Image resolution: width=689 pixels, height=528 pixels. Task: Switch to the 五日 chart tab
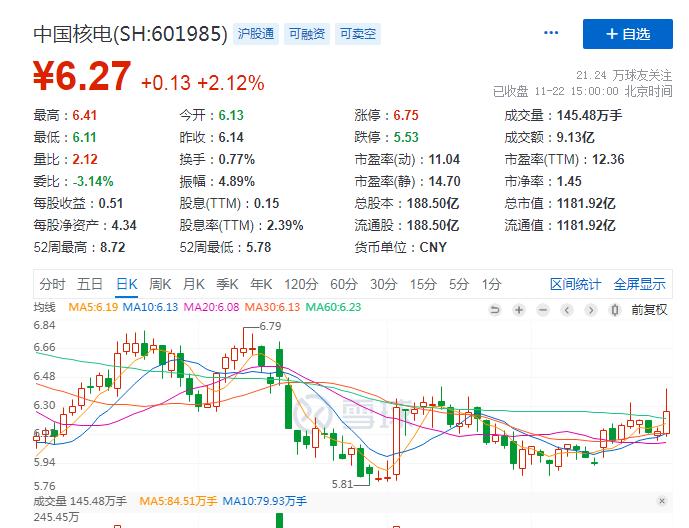click(90, 284)
